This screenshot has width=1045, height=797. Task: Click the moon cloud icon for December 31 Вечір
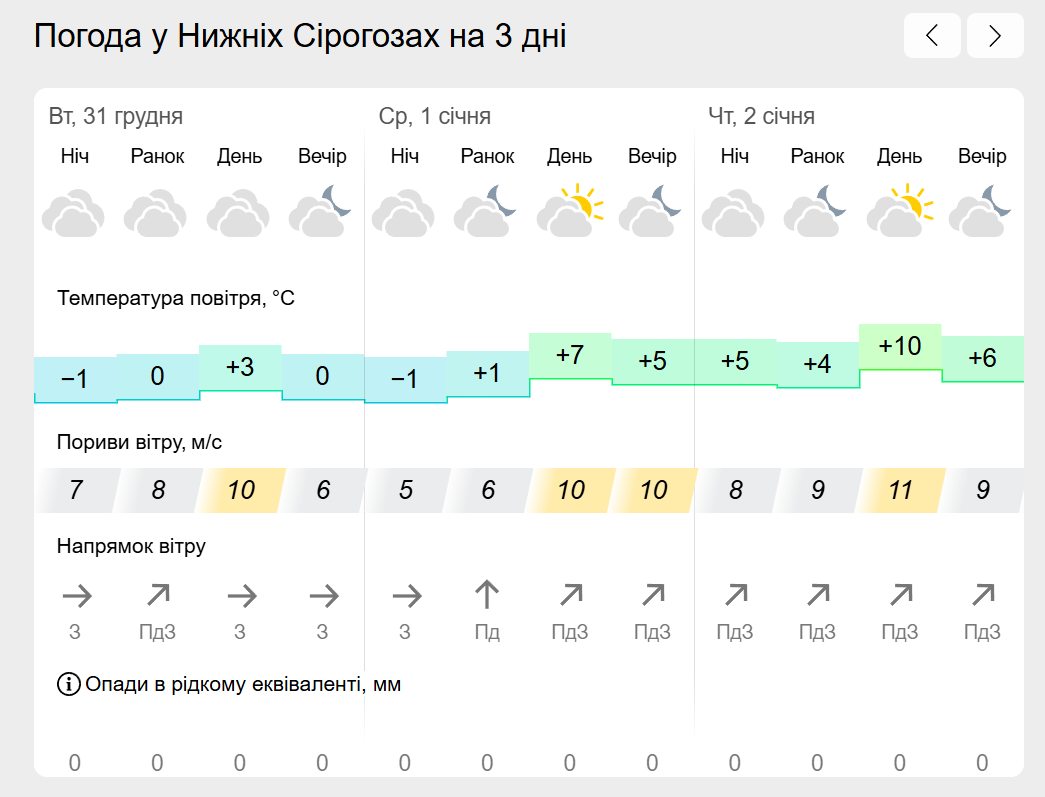(320, 212)
